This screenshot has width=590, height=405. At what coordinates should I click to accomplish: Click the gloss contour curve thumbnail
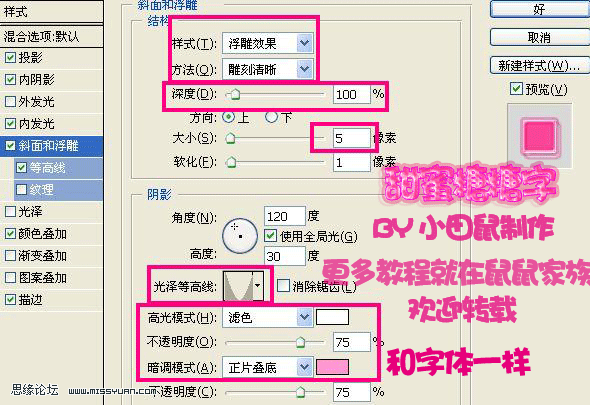click(238, 286)
